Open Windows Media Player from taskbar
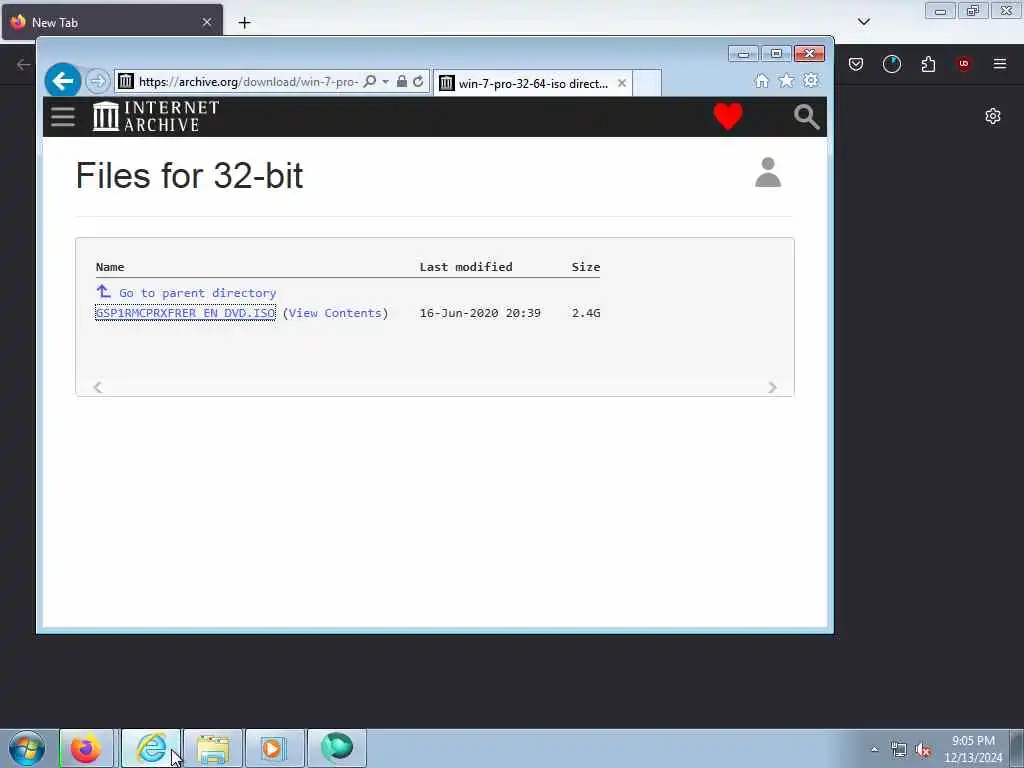The image size is (1024, 768). click(274, 748)
